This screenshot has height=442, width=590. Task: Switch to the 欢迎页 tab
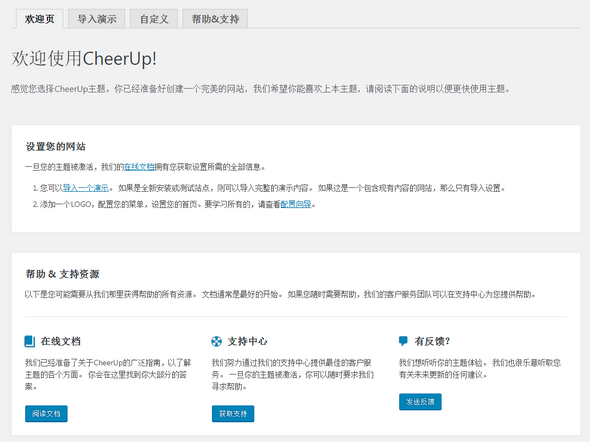(x=40, y=19)
